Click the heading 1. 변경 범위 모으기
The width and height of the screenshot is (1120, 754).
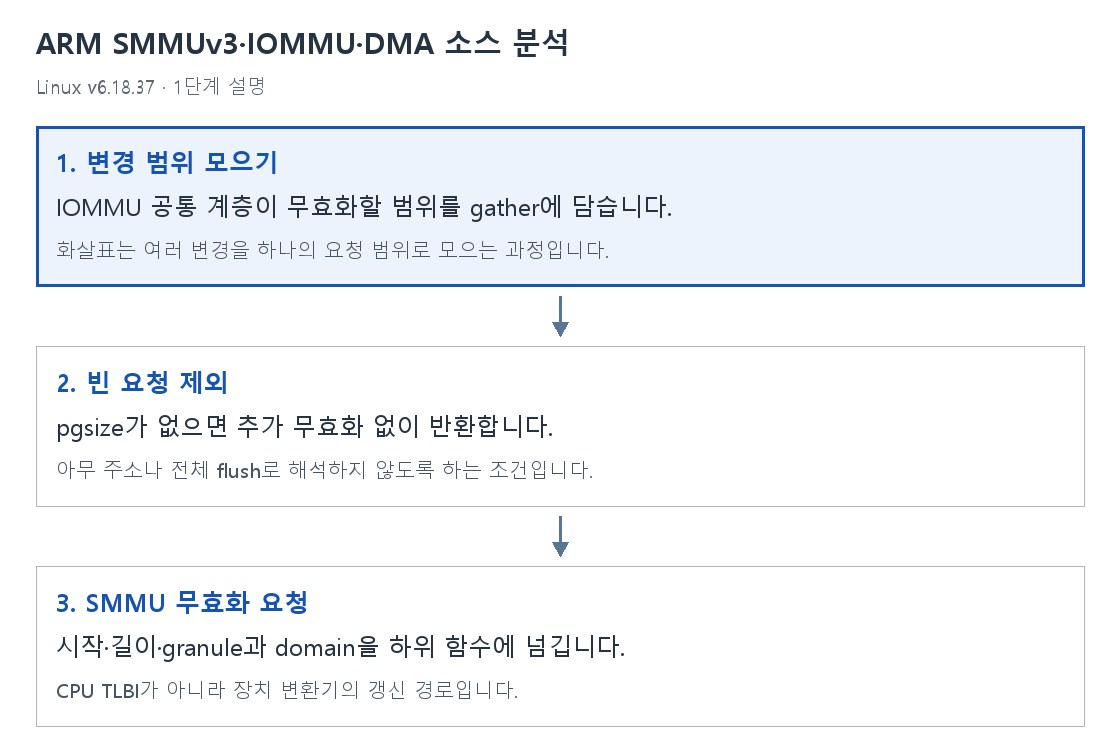166,162
